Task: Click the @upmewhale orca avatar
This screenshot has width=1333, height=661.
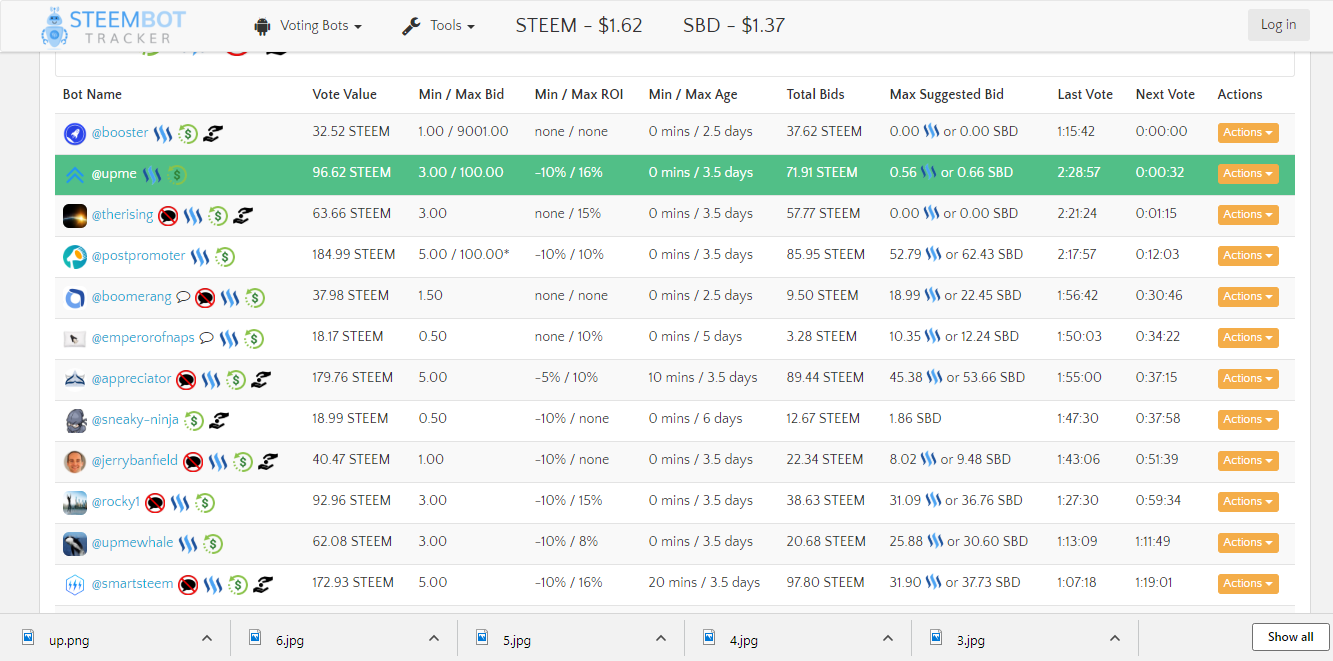Action: click(x=75, y=543)
